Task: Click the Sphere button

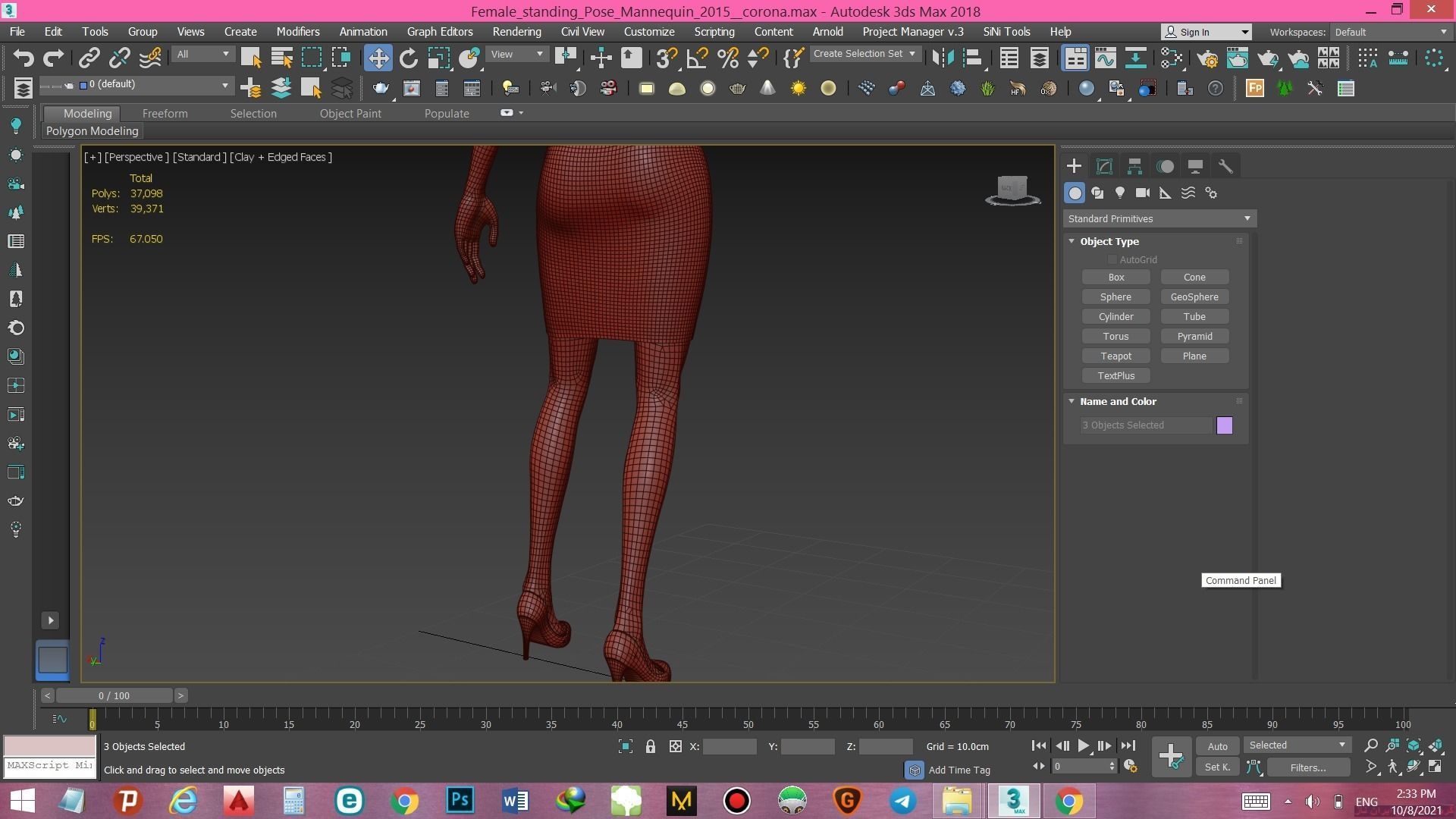Action: click(1116, 297)
